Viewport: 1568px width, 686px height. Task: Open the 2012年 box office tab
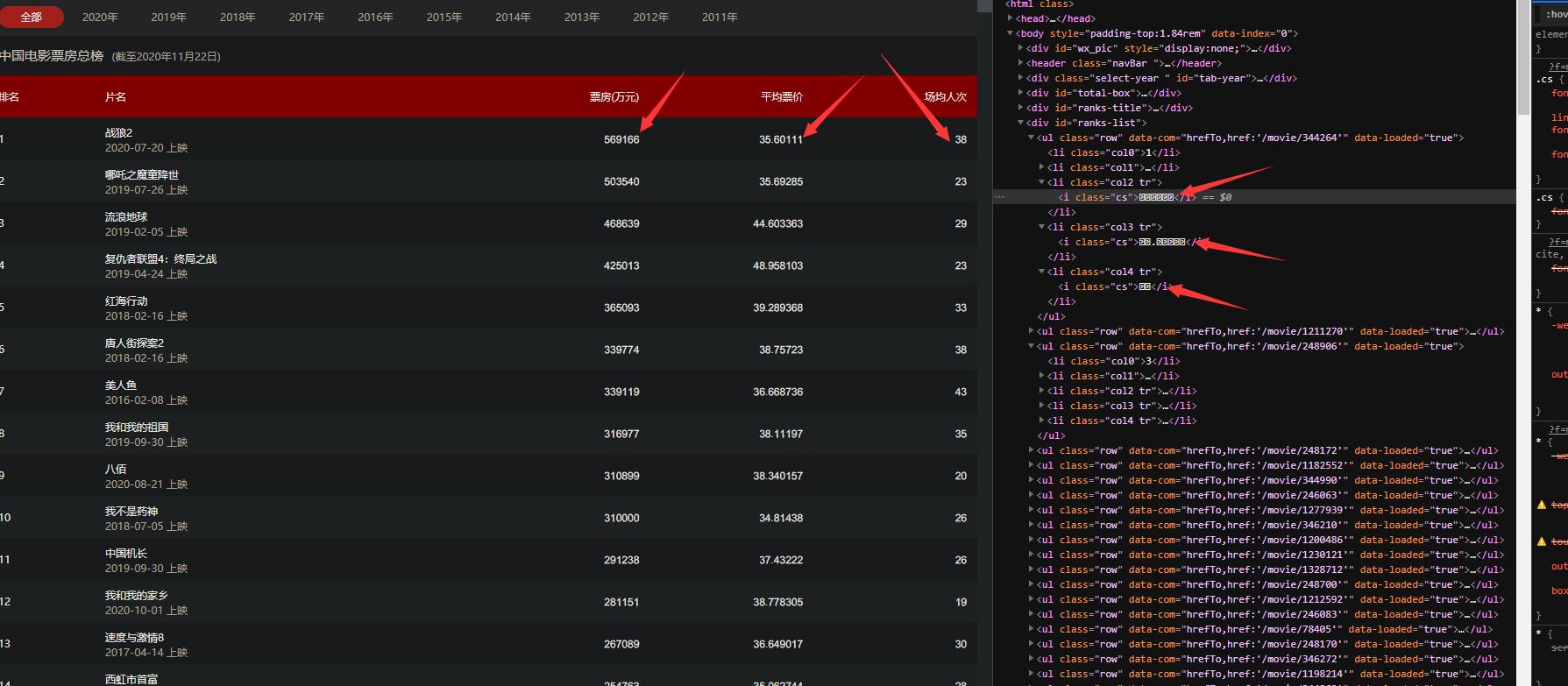point(650,17)
